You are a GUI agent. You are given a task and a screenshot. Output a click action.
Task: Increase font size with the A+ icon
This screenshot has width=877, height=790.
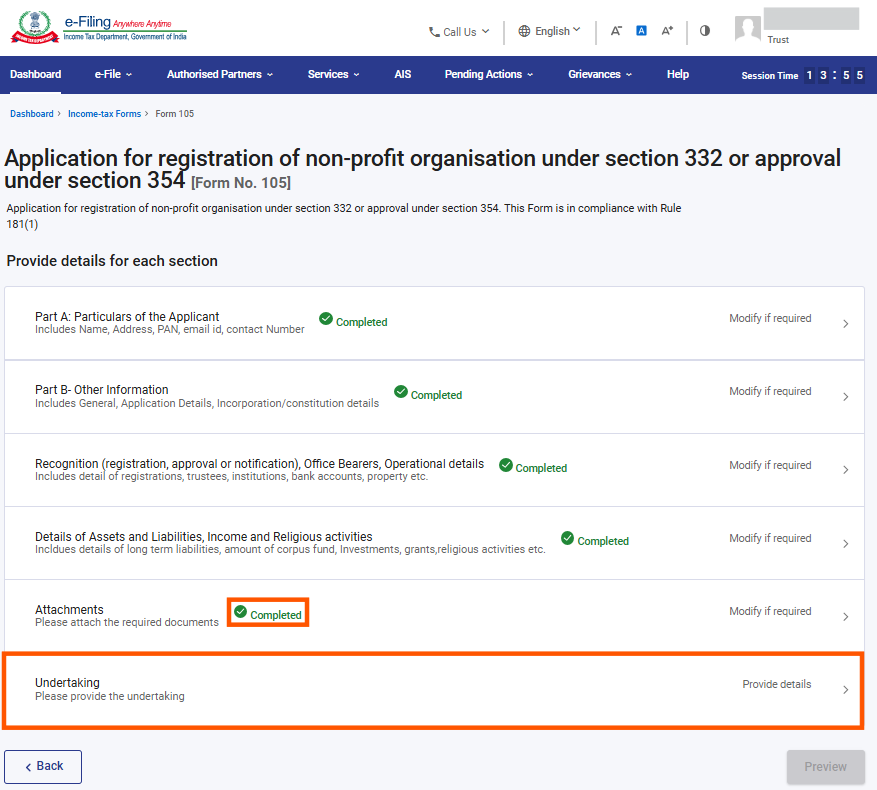click(667, 31)
